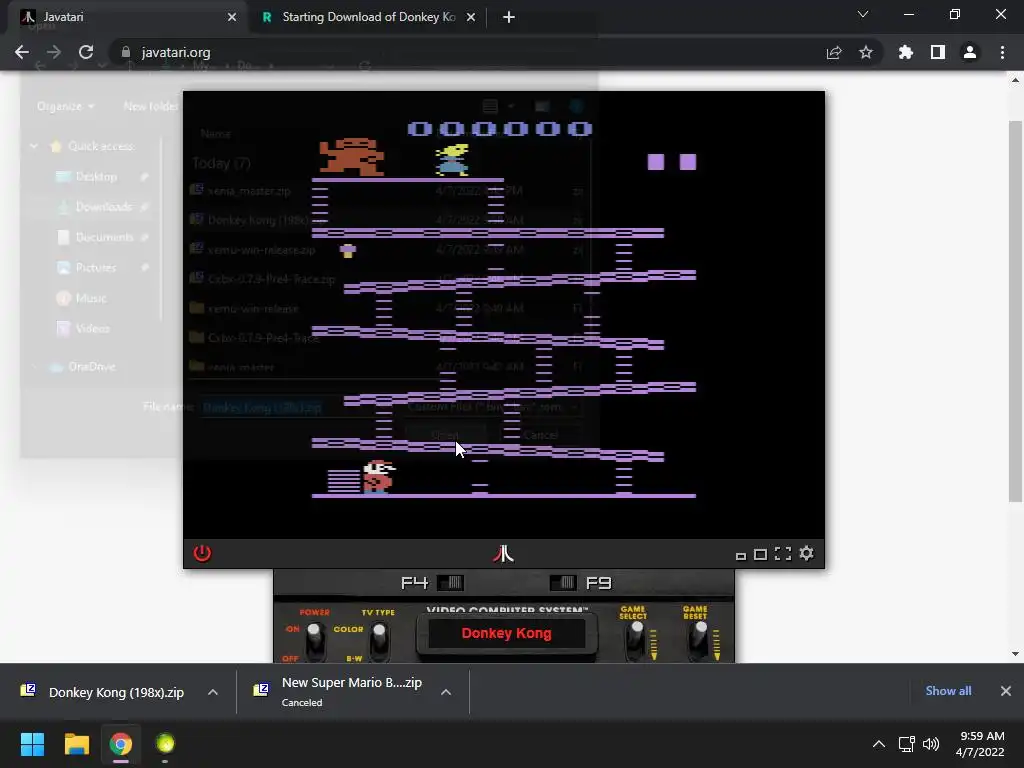Switch to the Javatari tab
This screenshot has width=1024, height=768.
pos(128,17)
